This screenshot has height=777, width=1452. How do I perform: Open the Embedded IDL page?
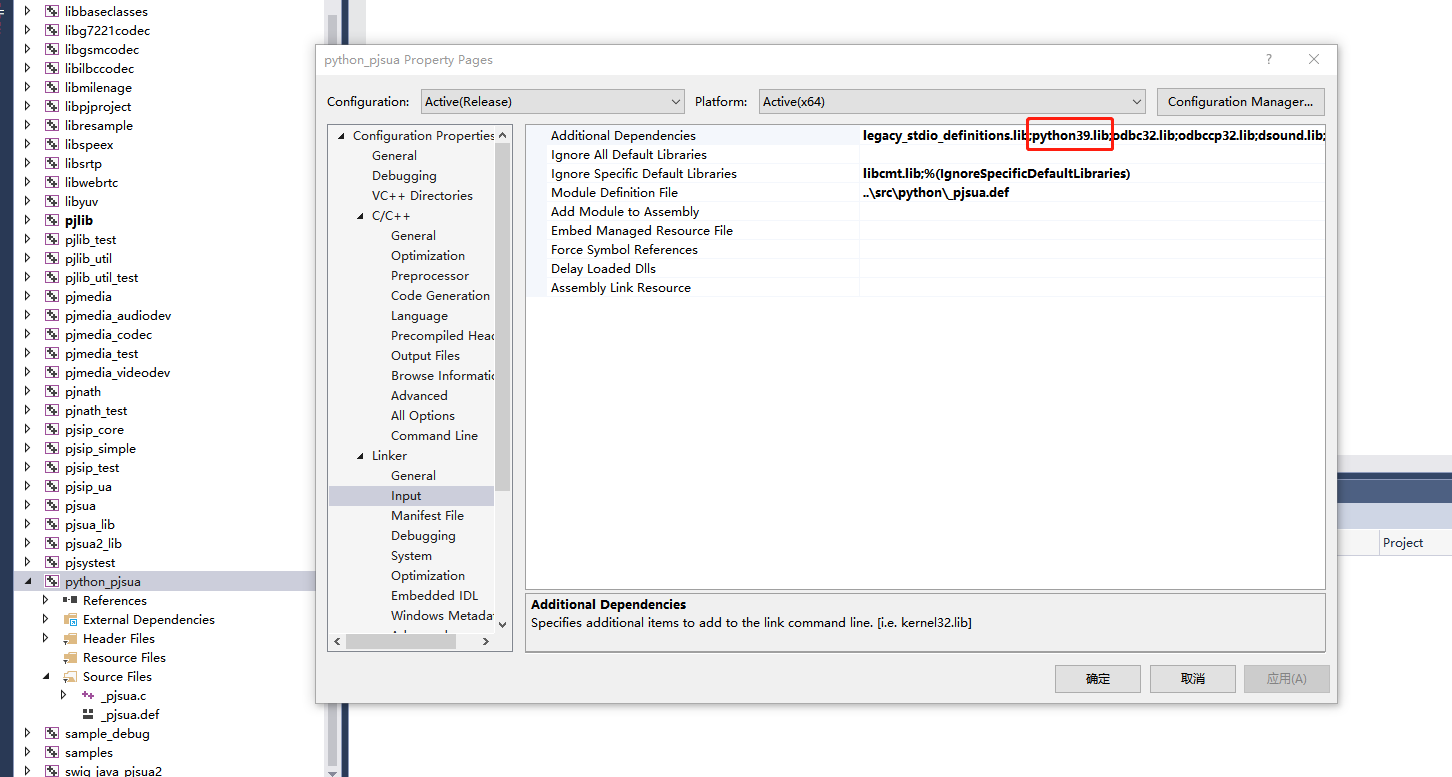coord(434,596)
